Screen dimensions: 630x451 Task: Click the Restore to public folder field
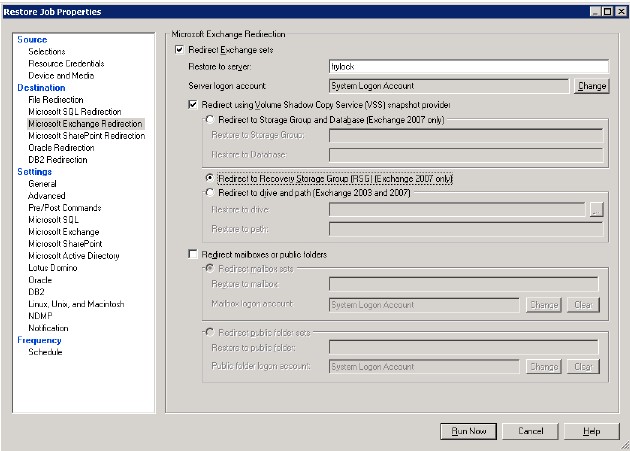pyautogui.click(x=464, y=347)
